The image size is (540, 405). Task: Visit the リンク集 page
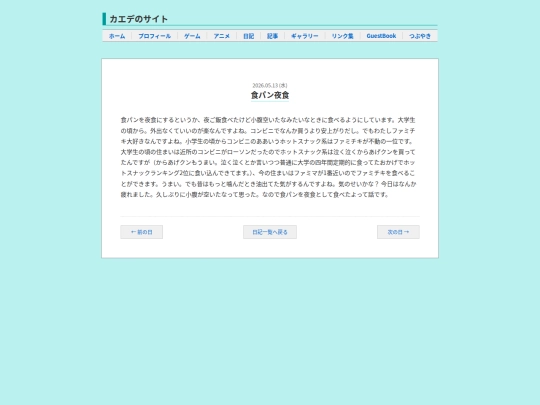pyautogui.click(x=343, y=36)
